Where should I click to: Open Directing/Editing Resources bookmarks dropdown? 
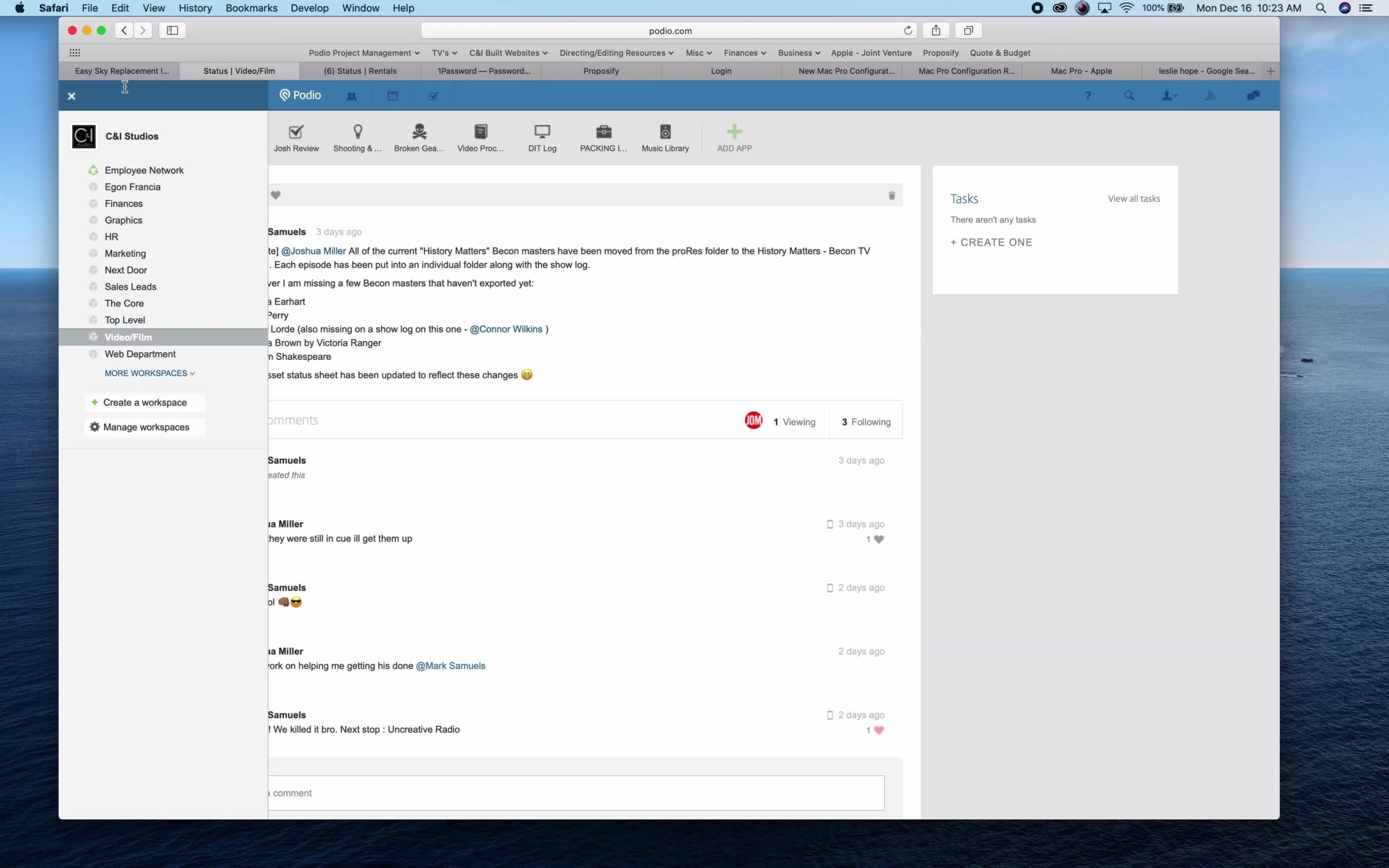(616, 53)
